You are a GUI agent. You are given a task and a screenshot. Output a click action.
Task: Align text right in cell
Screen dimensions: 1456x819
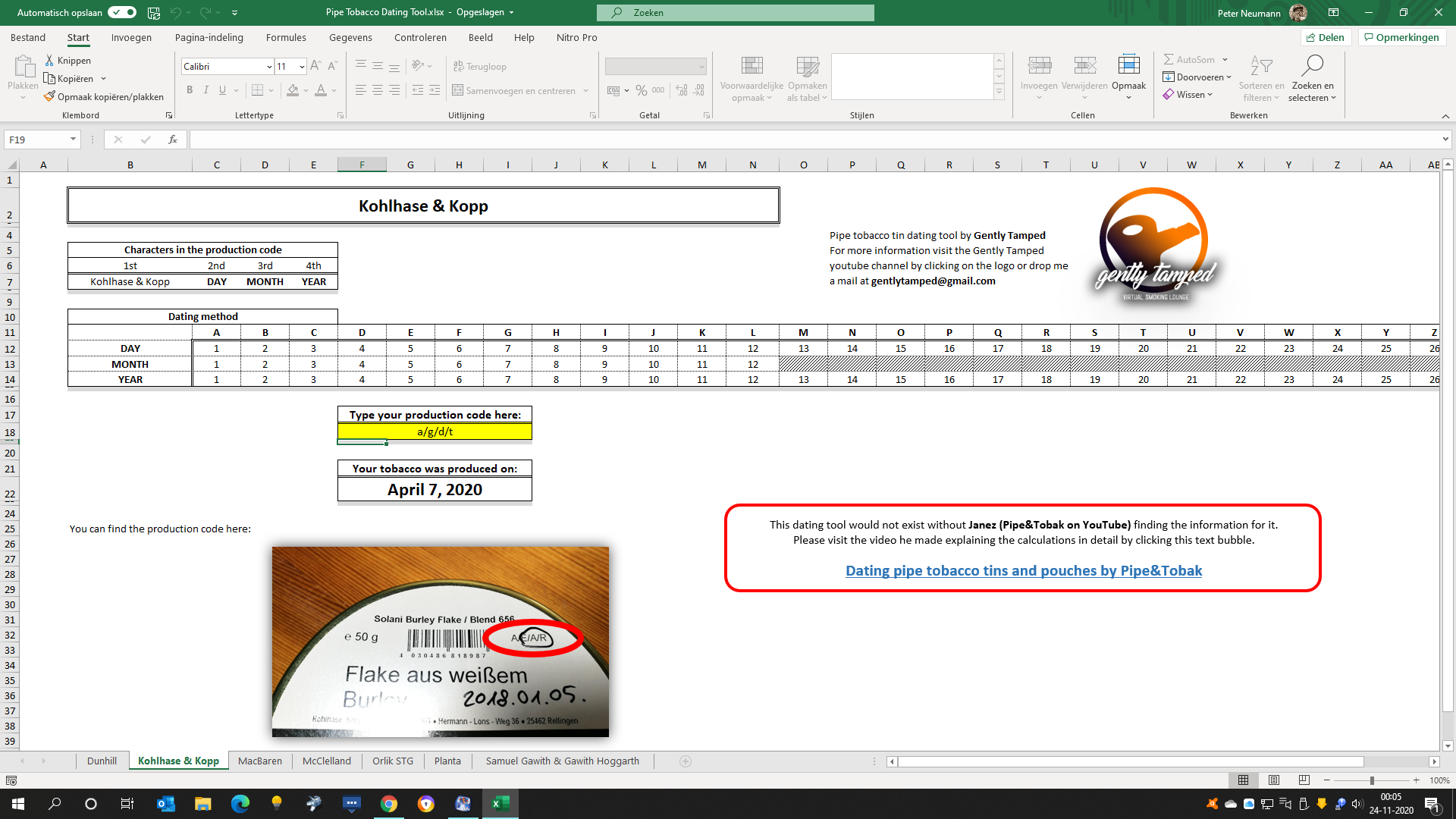(x=394, y=90)
